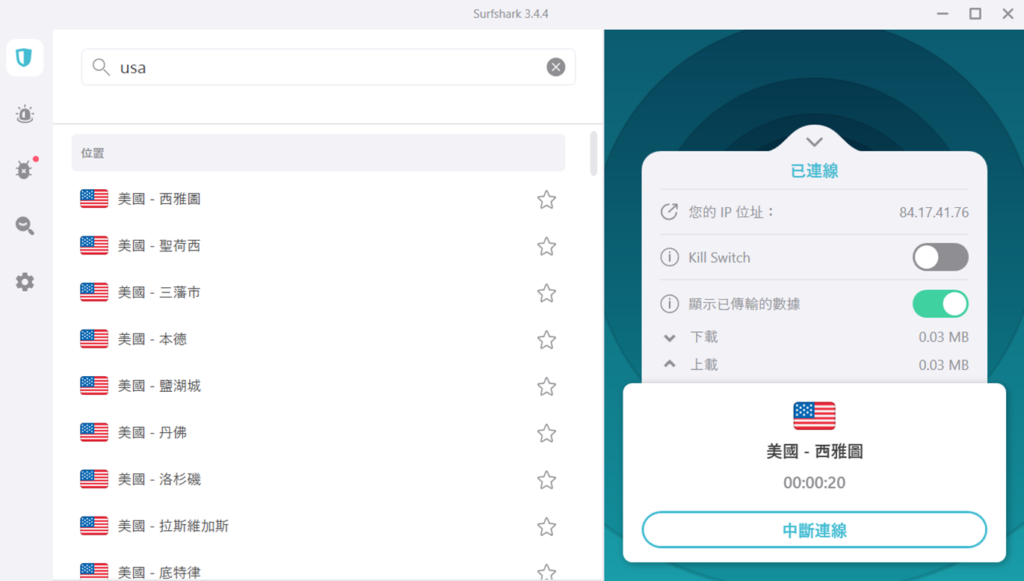Collapse the connection details chevron
Viewport: 1024px width, 581px height.
point(814,142)
